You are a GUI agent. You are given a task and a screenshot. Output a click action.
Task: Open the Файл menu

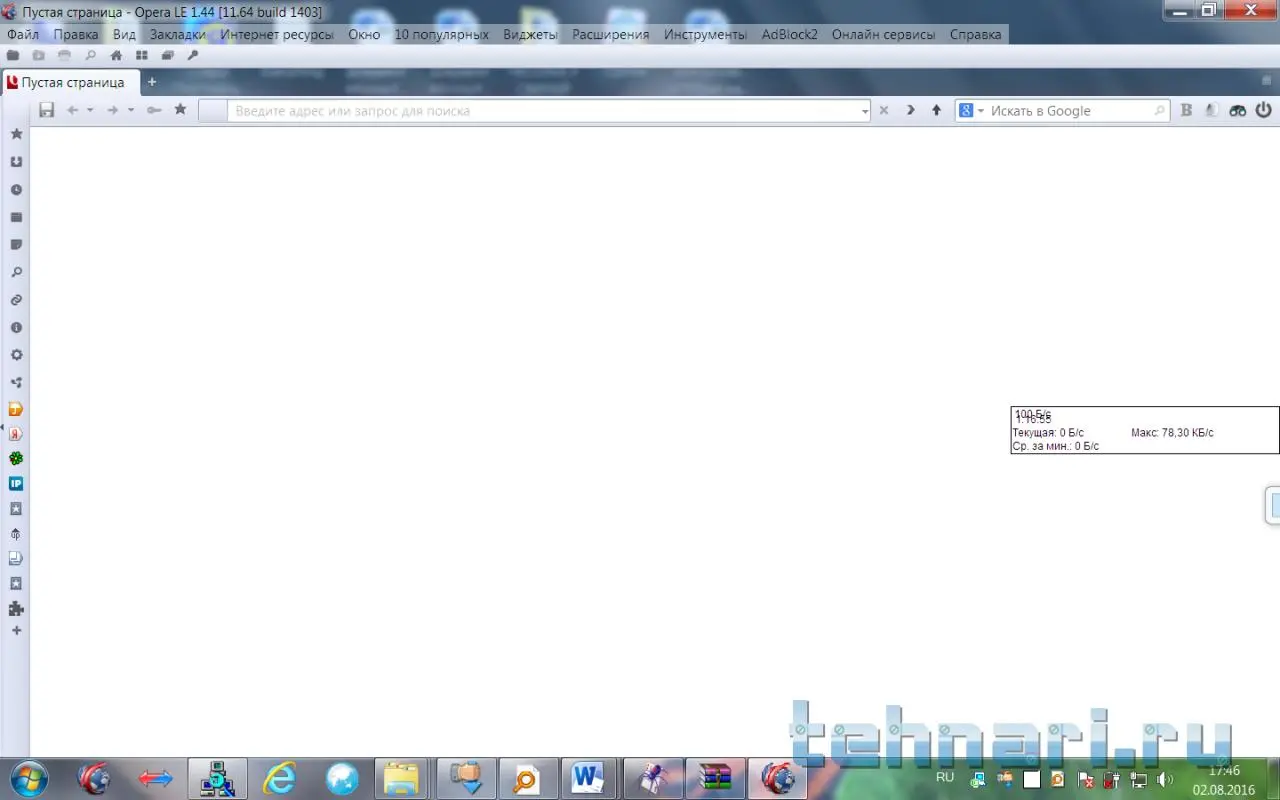click(x=23, y=34)
